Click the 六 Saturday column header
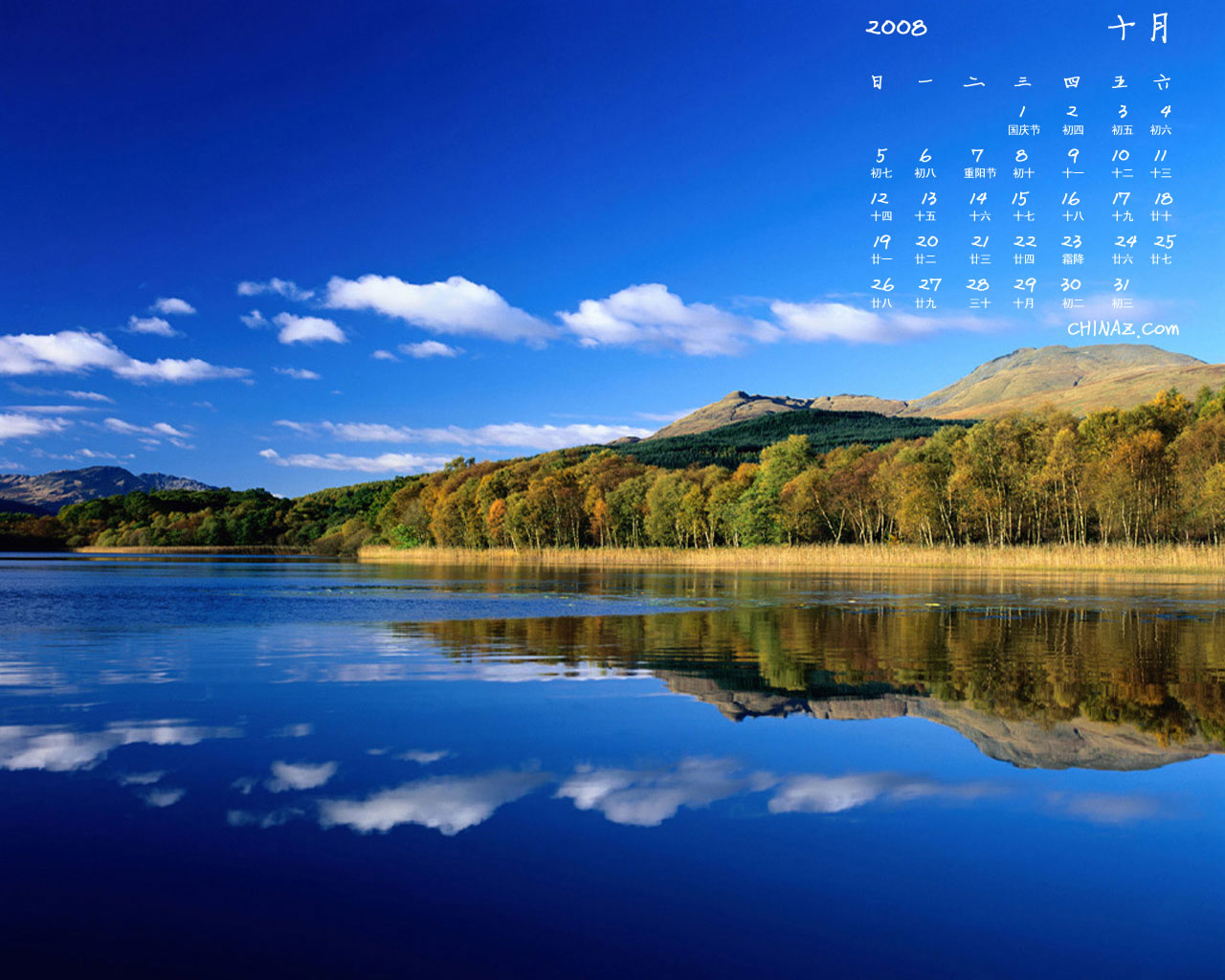The image size is (1225, 980). tap(1162, 82)
